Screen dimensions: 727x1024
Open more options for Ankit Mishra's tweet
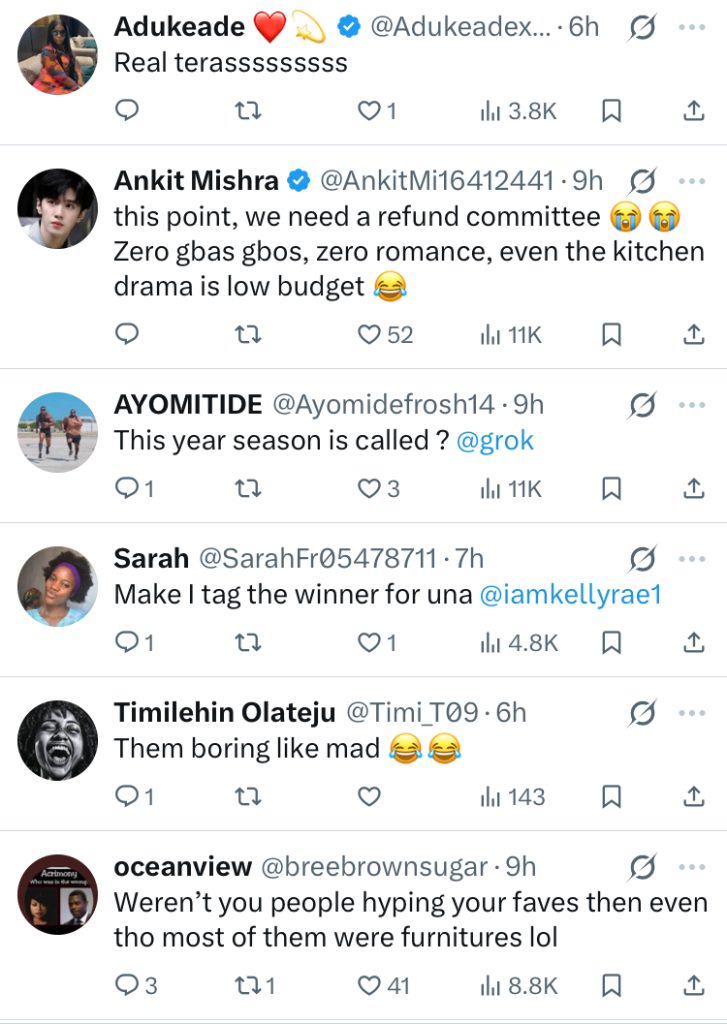click(692, 181)
